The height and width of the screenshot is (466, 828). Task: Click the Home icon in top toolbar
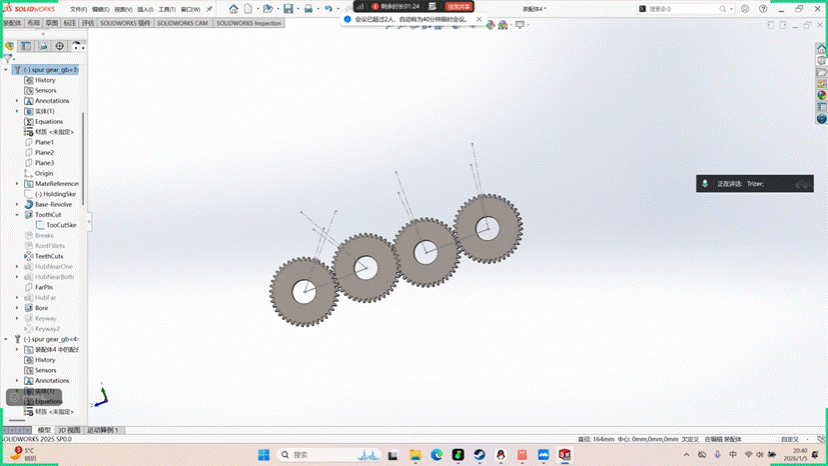tap(233, 9)
